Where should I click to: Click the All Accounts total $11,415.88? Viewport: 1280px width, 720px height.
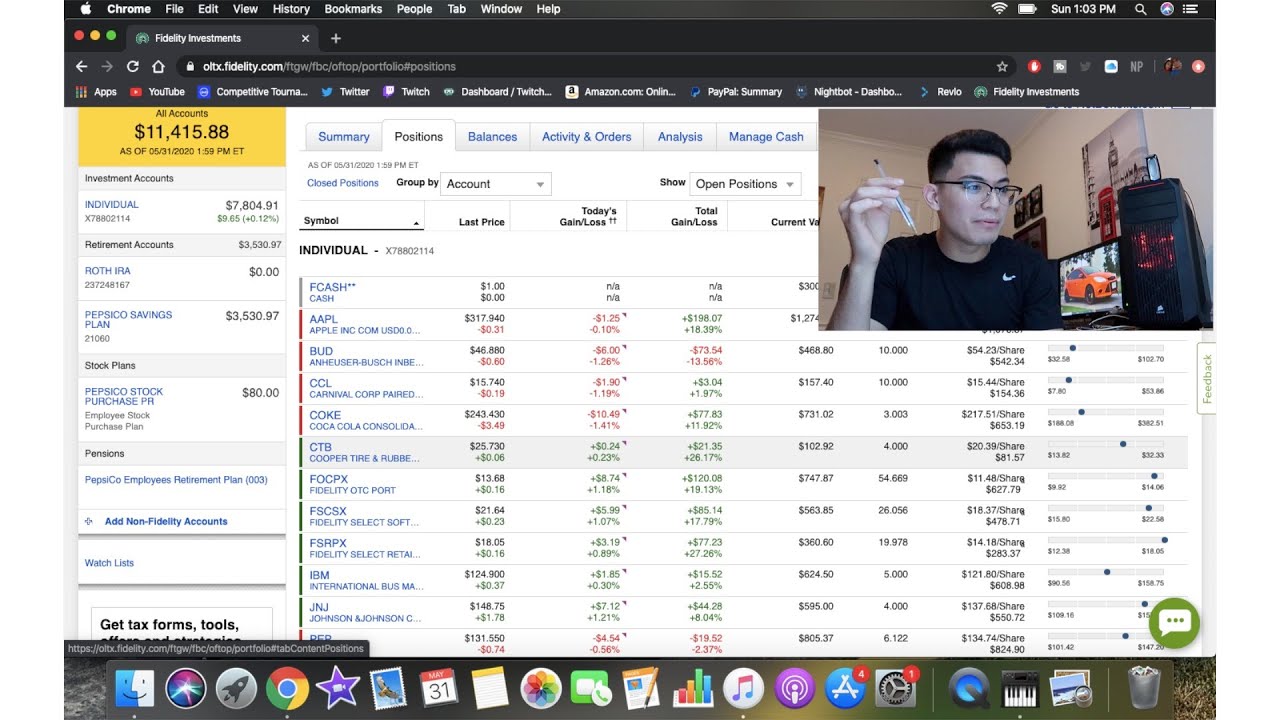(x=182, y=131)
